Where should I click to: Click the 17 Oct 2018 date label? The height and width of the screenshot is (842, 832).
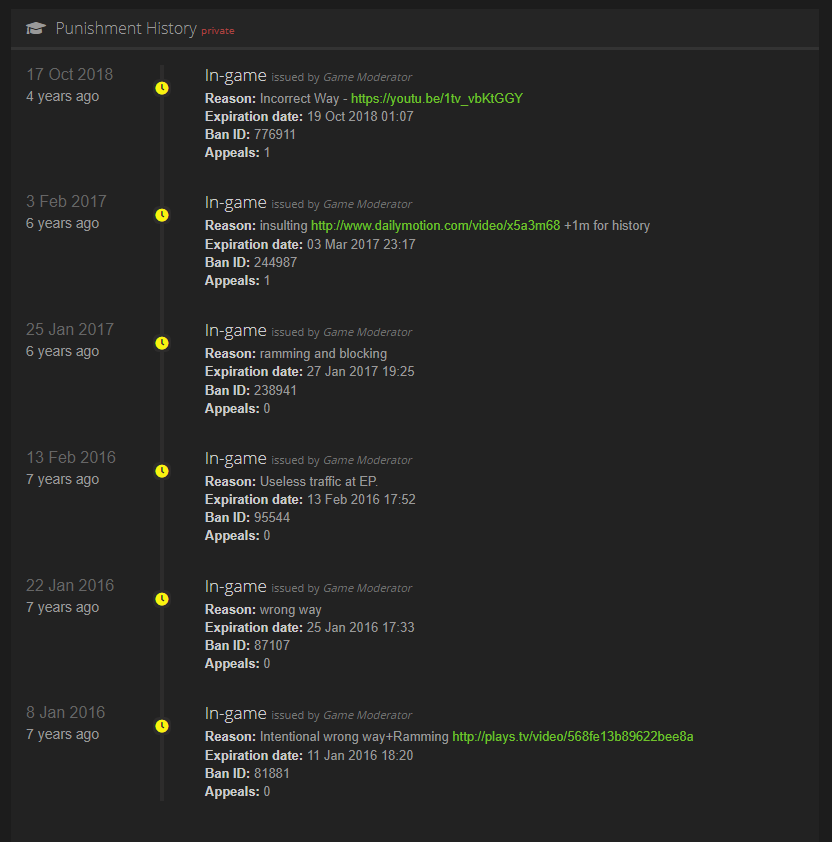click(70, 75)
